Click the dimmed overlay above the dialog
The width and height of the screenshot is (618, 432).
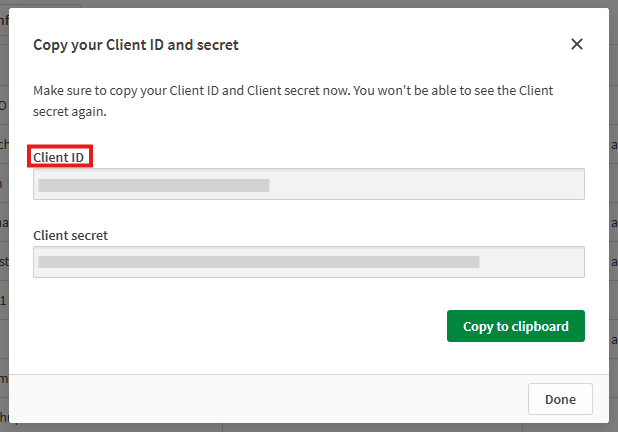(309, 4)
